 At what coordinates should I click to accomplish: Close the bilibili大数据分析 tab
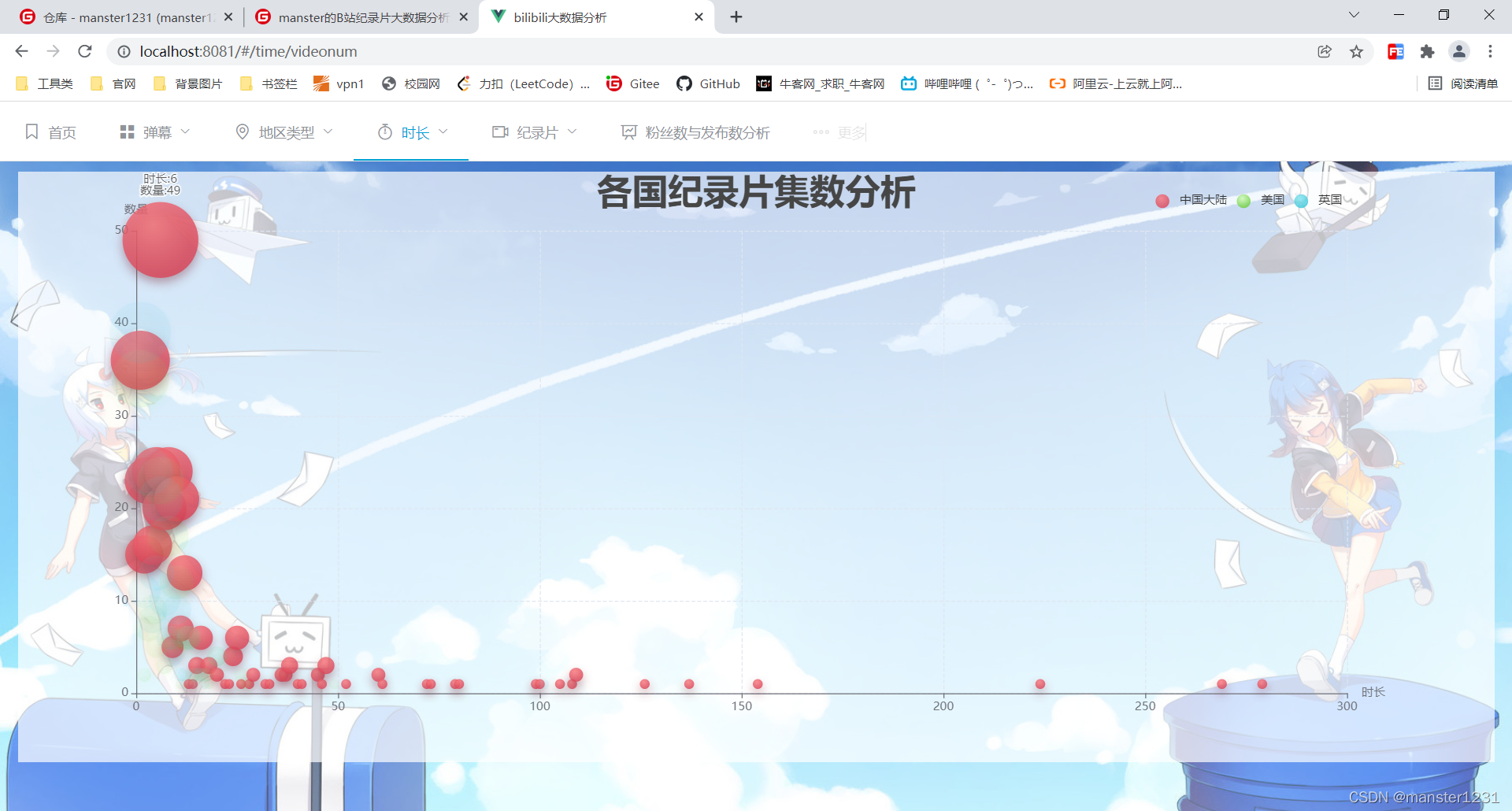(699, 17)
